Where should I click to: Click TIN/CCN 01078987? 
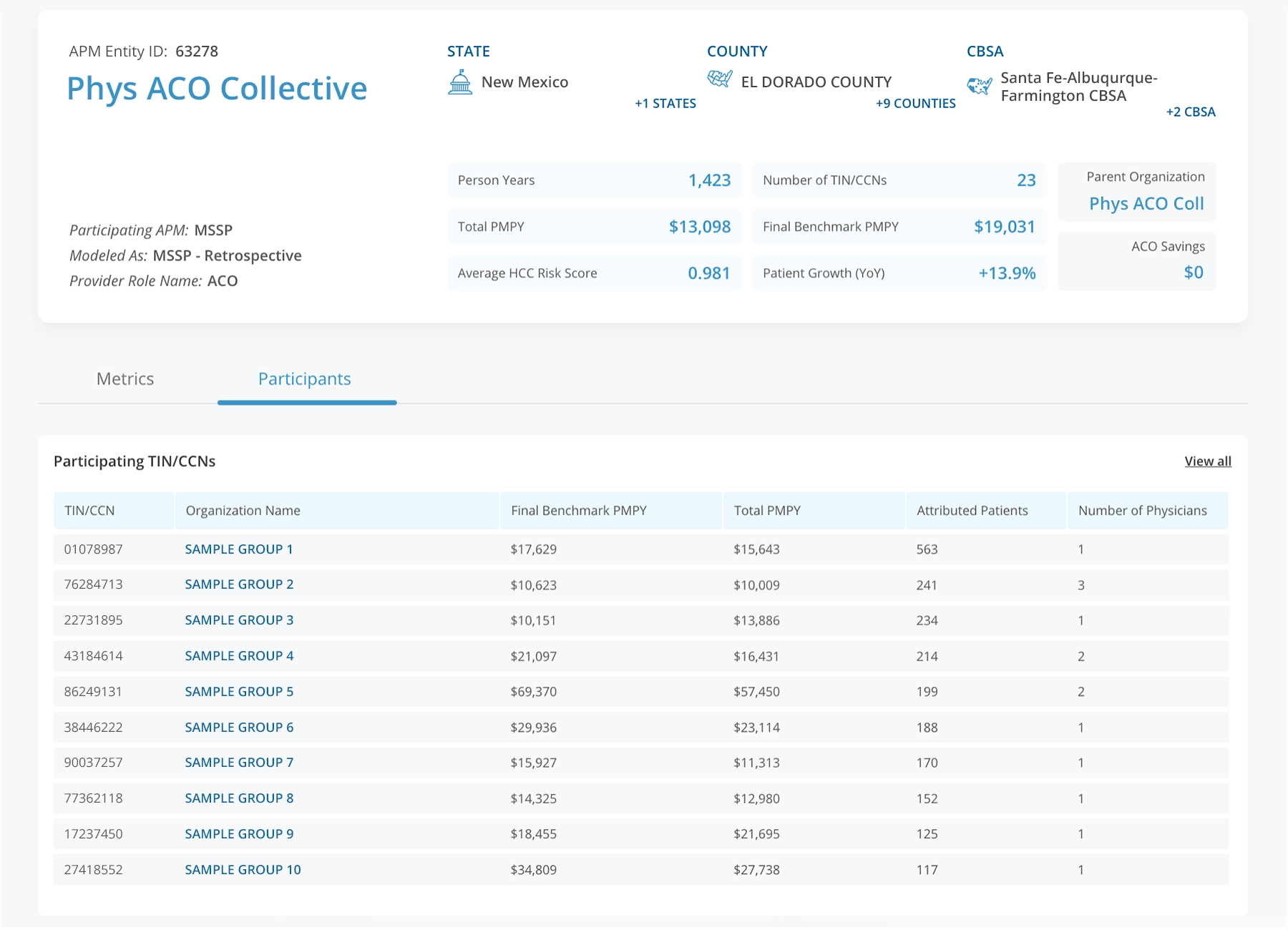93,549
